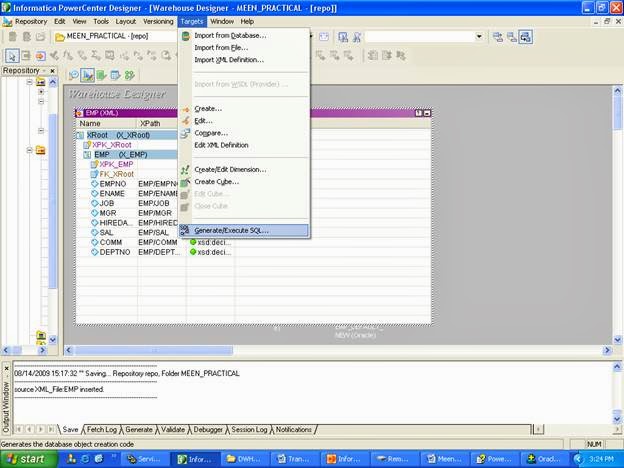Click the green dot in COMM row
Viewport: 624px width, 468px height.
[x=193, y=242]
